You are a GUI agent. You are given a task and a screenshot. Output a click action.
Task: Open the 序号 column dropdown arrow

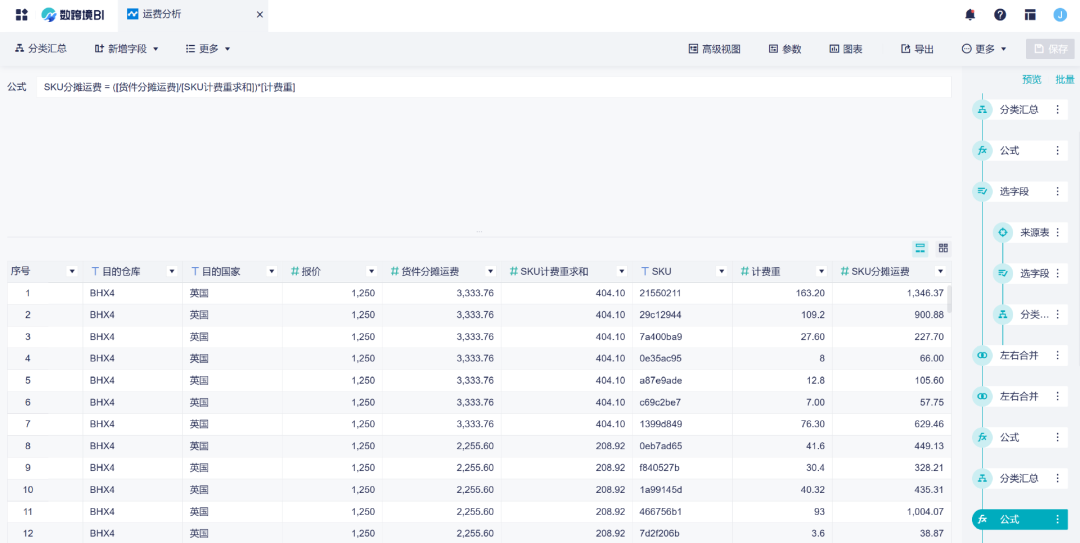(72, 272)
